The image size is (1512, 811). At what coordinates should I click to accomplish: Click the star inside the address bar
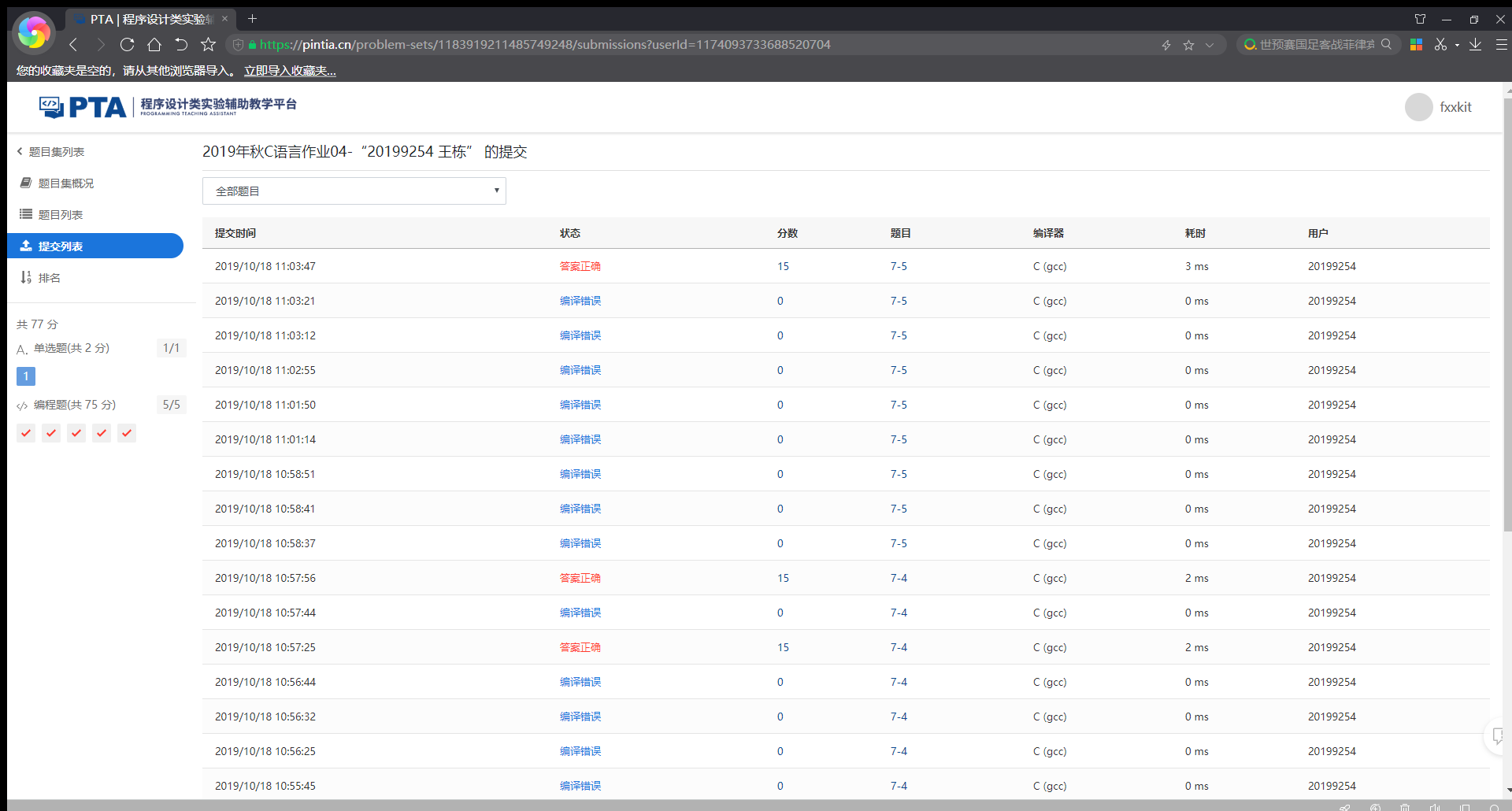click(x=1188, y=45)
